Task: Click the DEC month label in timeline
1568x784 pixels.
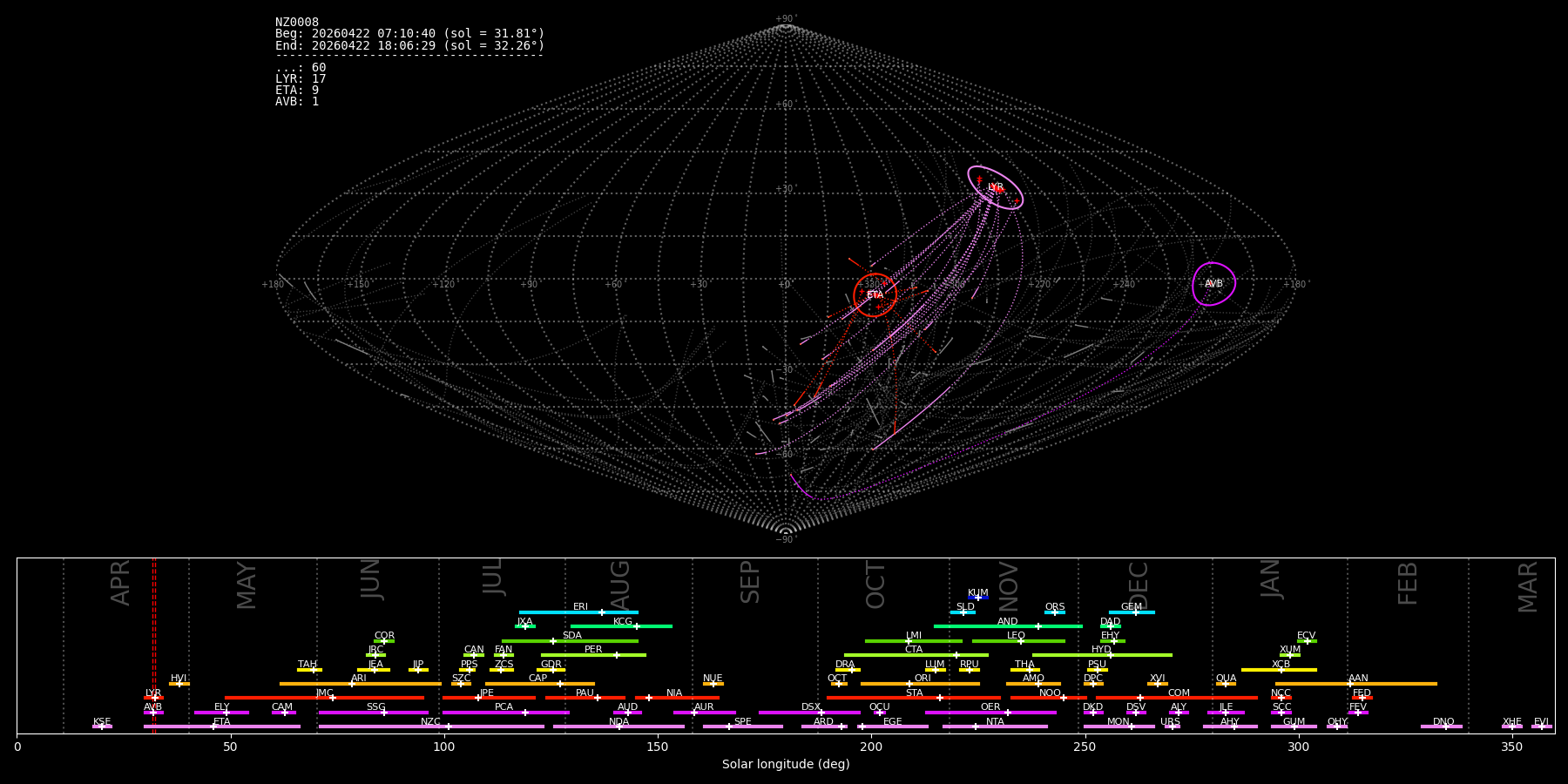Action: (x=1139, y=584)
